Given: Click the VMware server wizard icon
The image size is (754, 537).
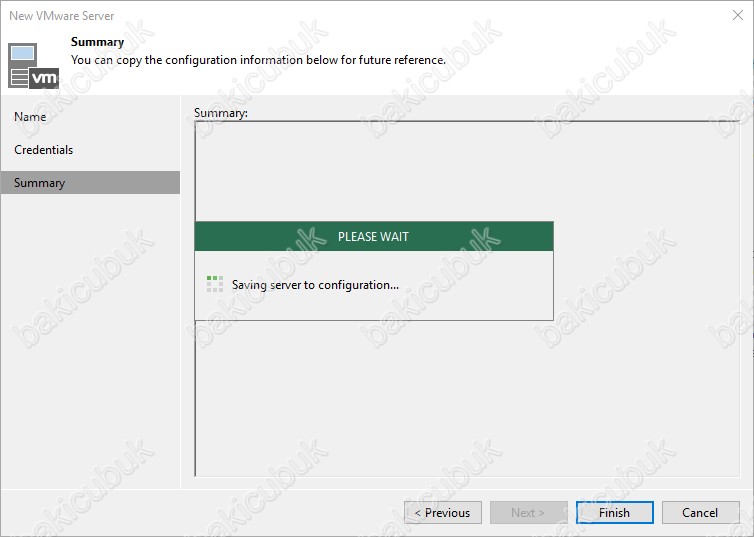Looking at the screenshot, I should point(33,66).
